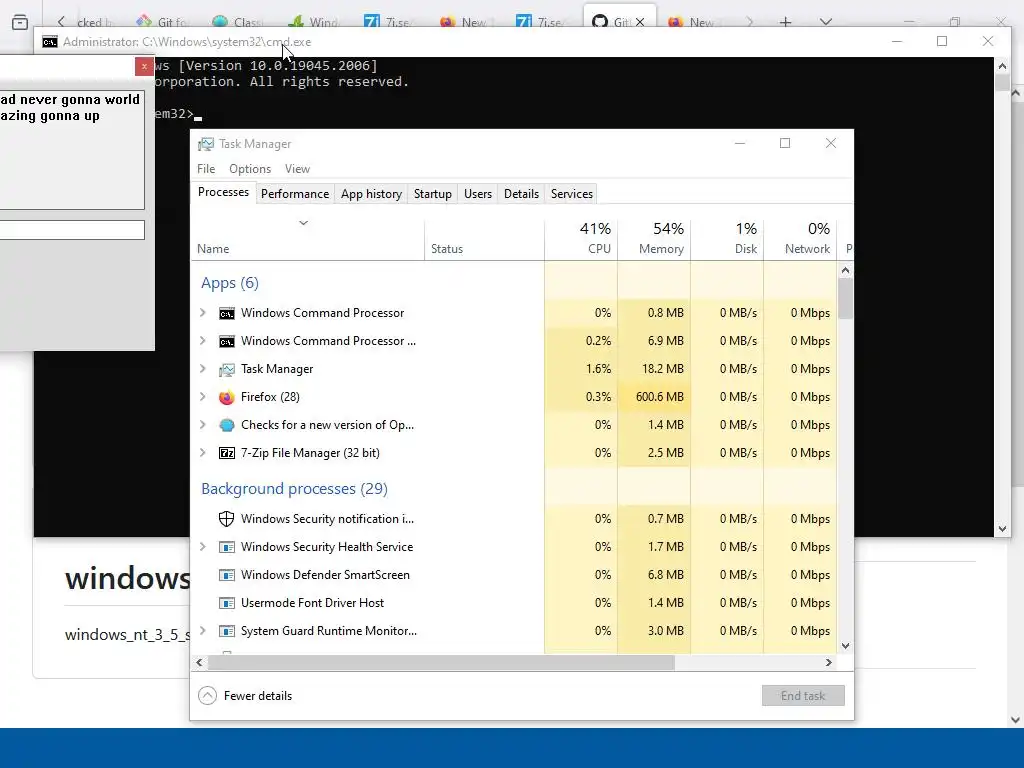Click the Fewer details link text
1024x768 pixels.
click(x=258, y=696)
